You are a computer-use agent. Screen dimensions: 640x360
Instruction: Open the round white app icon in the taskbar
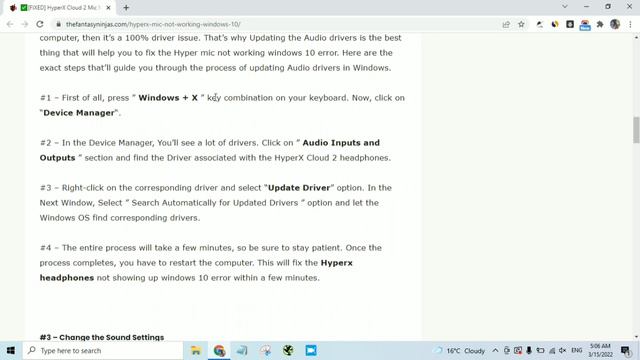point(265,351)
